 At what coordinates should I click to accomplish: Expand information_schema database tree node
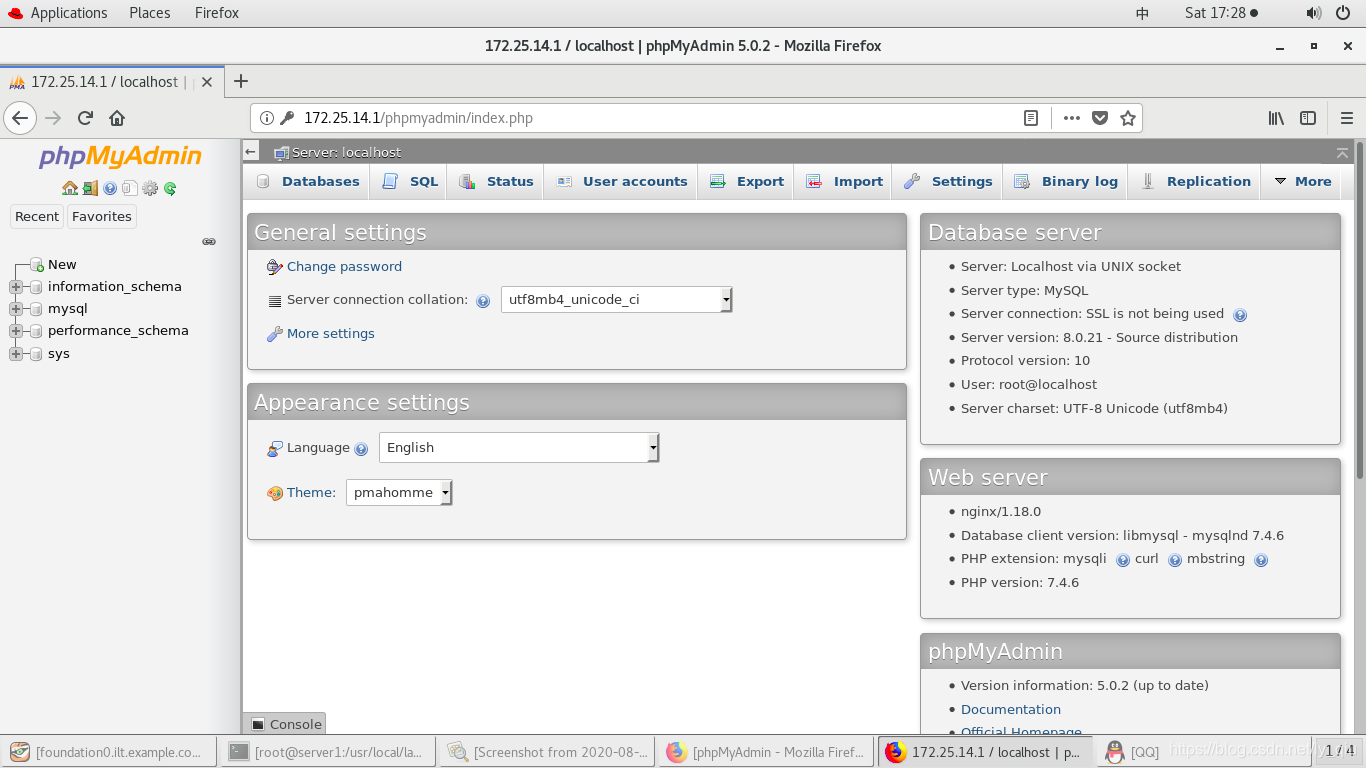click(x=15, y=287)
